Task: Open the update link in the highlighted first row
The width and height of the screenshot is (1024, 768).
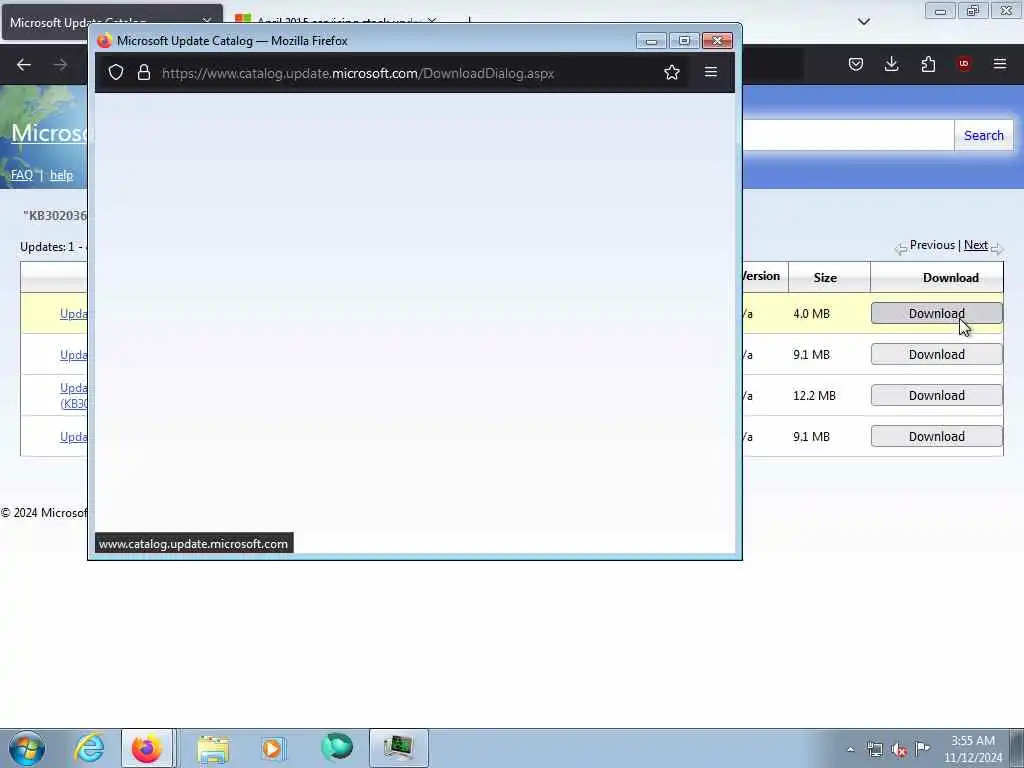Action: [x=73, y=313]
